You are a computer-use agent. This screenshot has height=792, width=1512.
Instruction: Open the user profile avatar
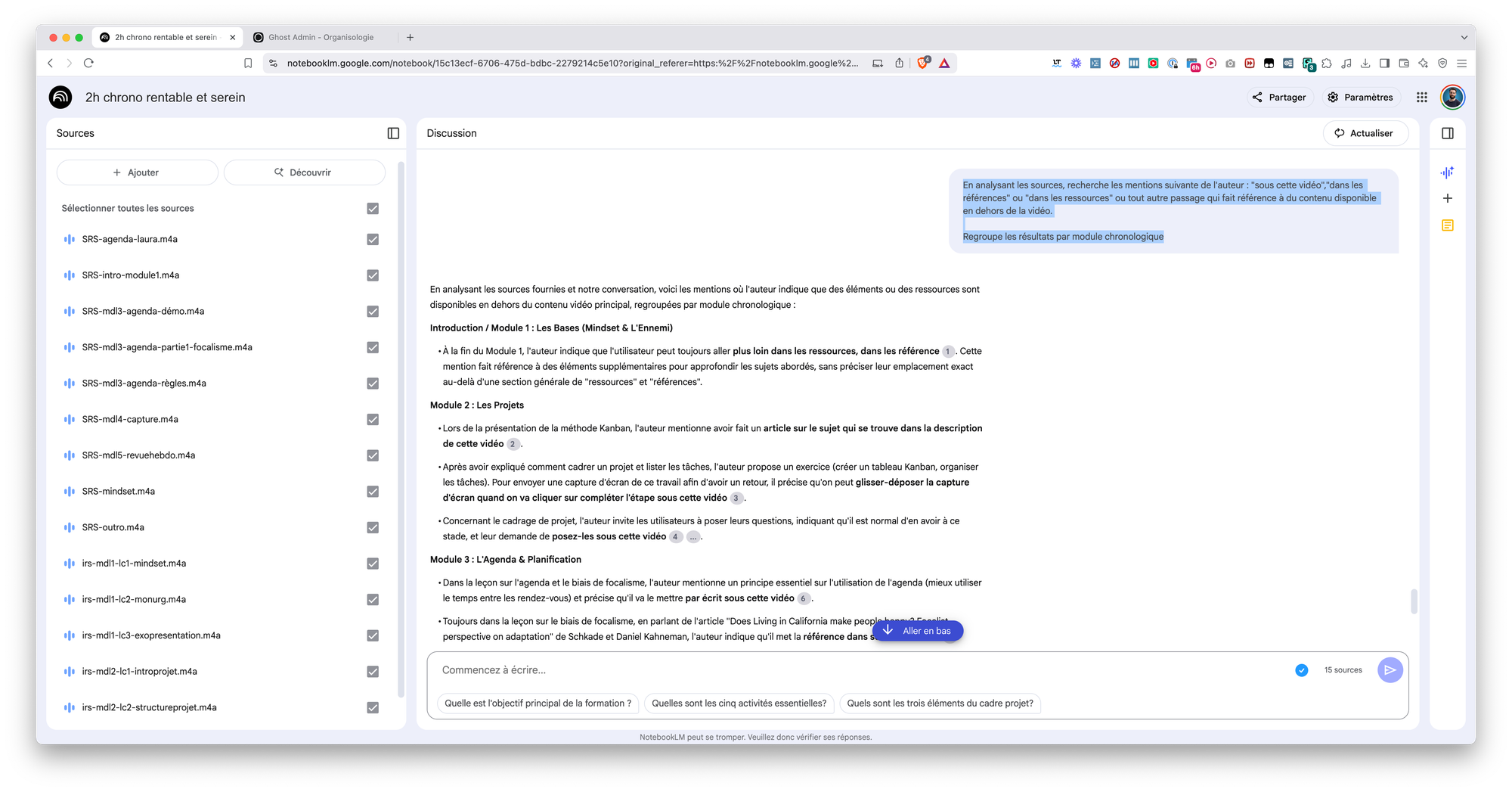click(x=1452, y=97)
